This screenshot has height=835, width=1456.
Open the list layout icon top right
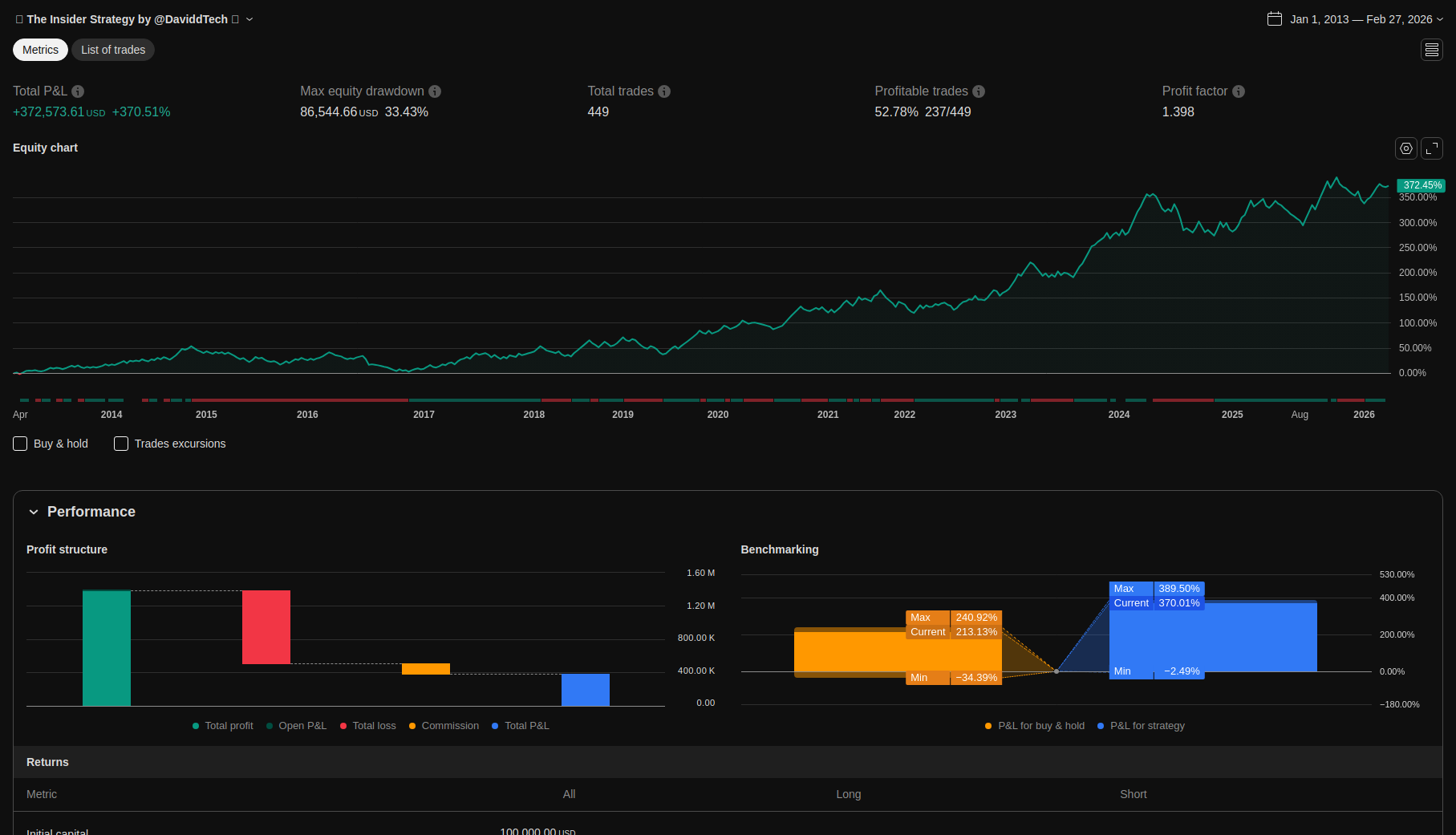pyautogui.click(x=1432, y=50)
